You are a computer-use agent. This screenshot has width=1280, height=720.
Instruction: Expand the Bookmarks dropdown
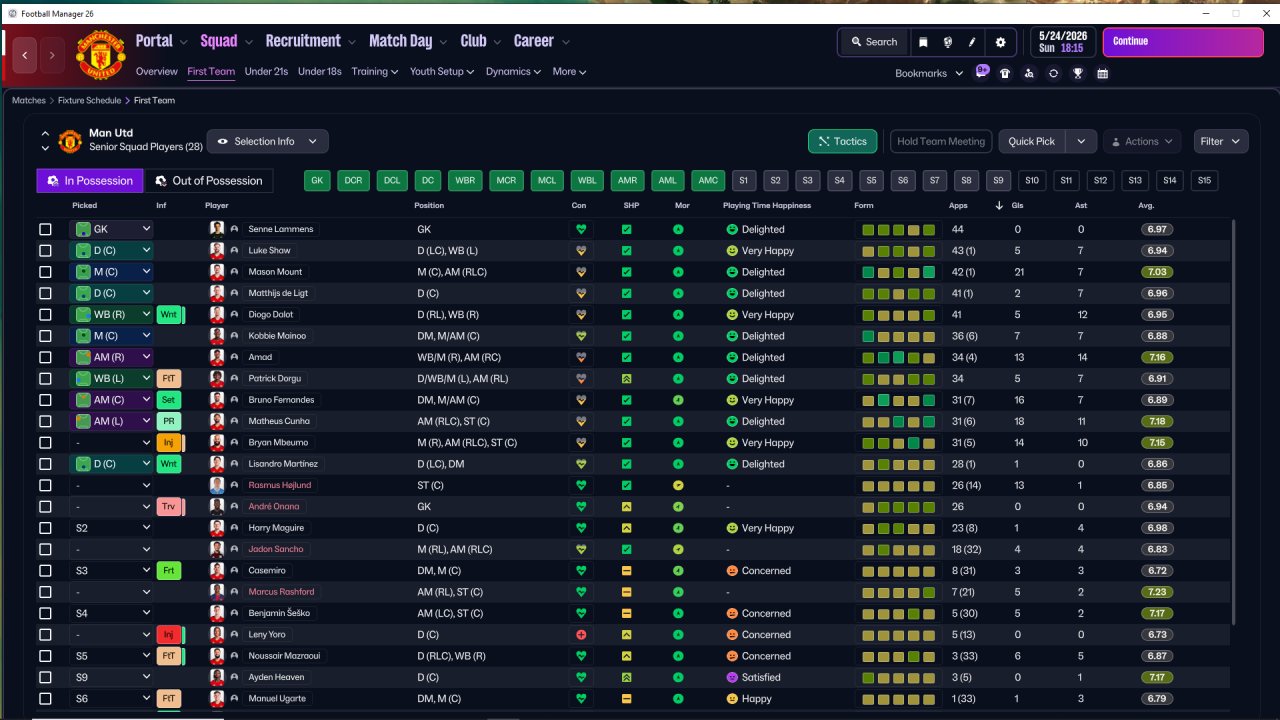pyautogui.click(x=929, y=73)
